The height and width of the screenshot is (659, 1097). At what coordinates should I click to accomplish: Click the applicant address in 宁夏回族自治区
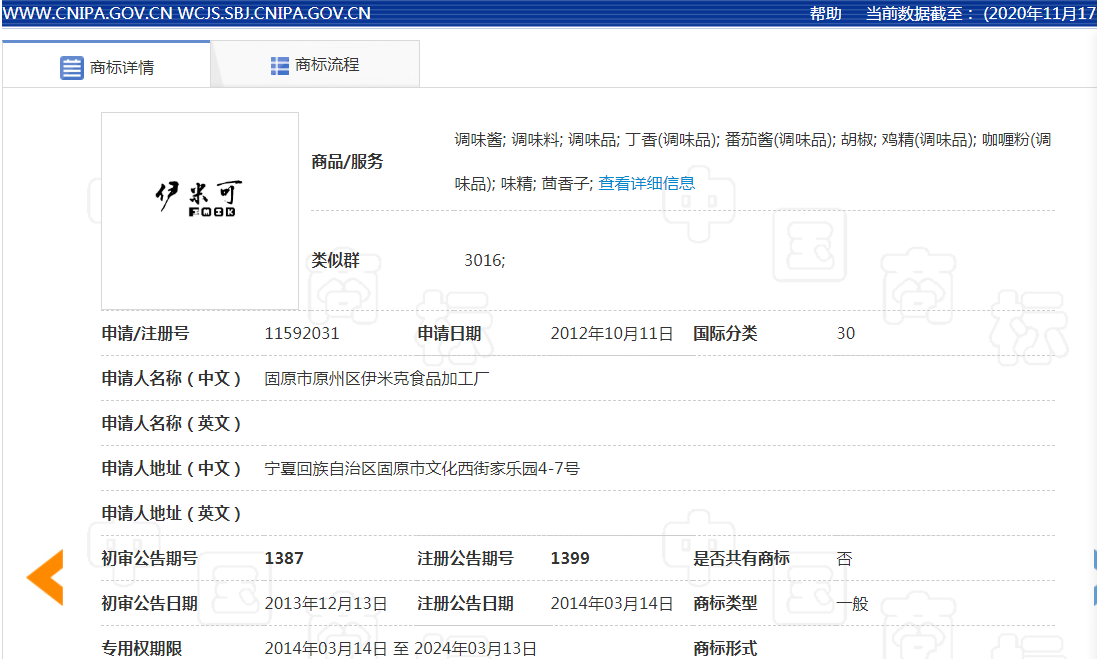(422, 468)
